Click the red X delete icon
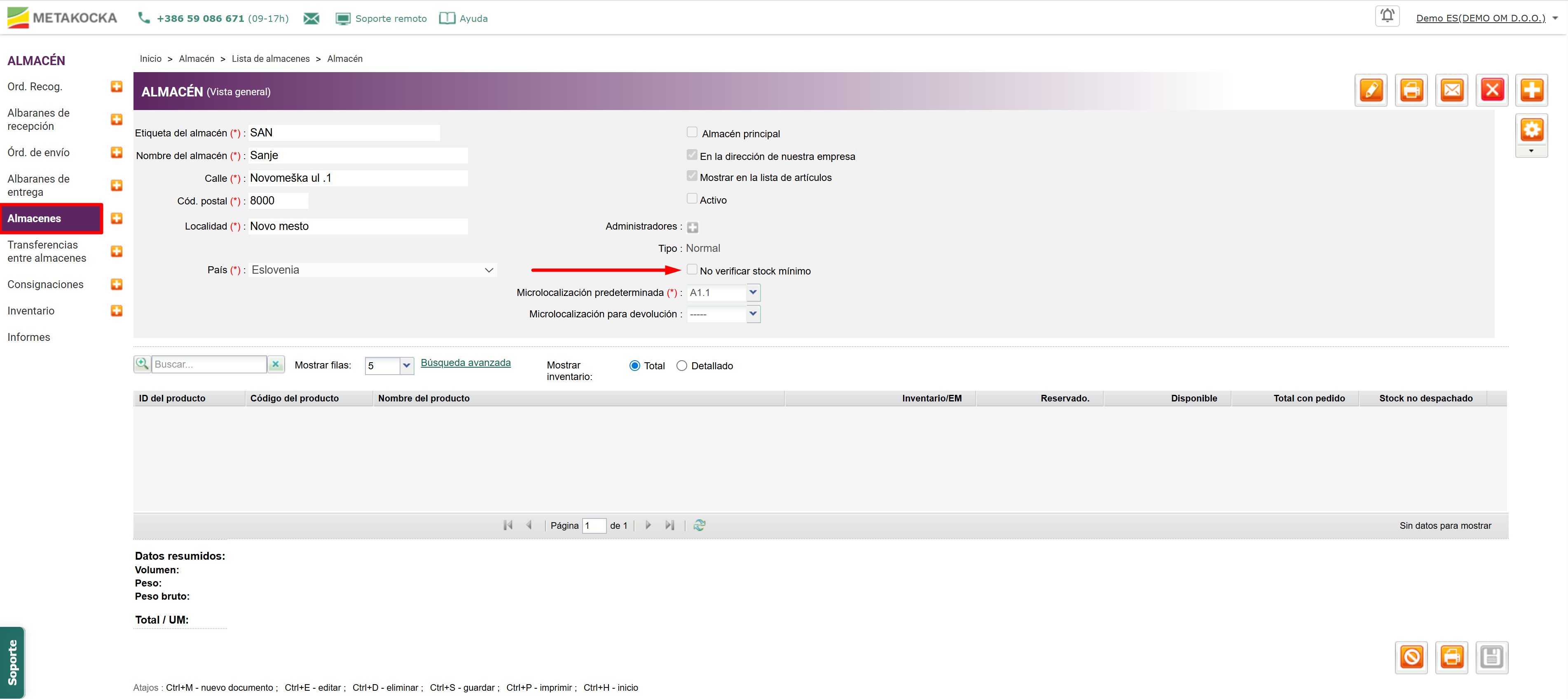This screenshot has height=699, width=1568. click(1492, 91)
